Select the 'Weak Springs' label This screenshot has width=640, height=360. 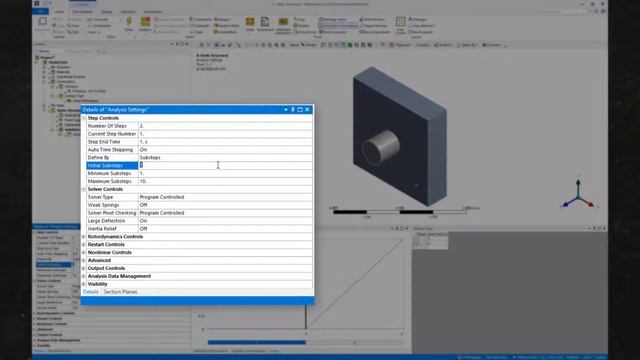(x=104, y=205)
